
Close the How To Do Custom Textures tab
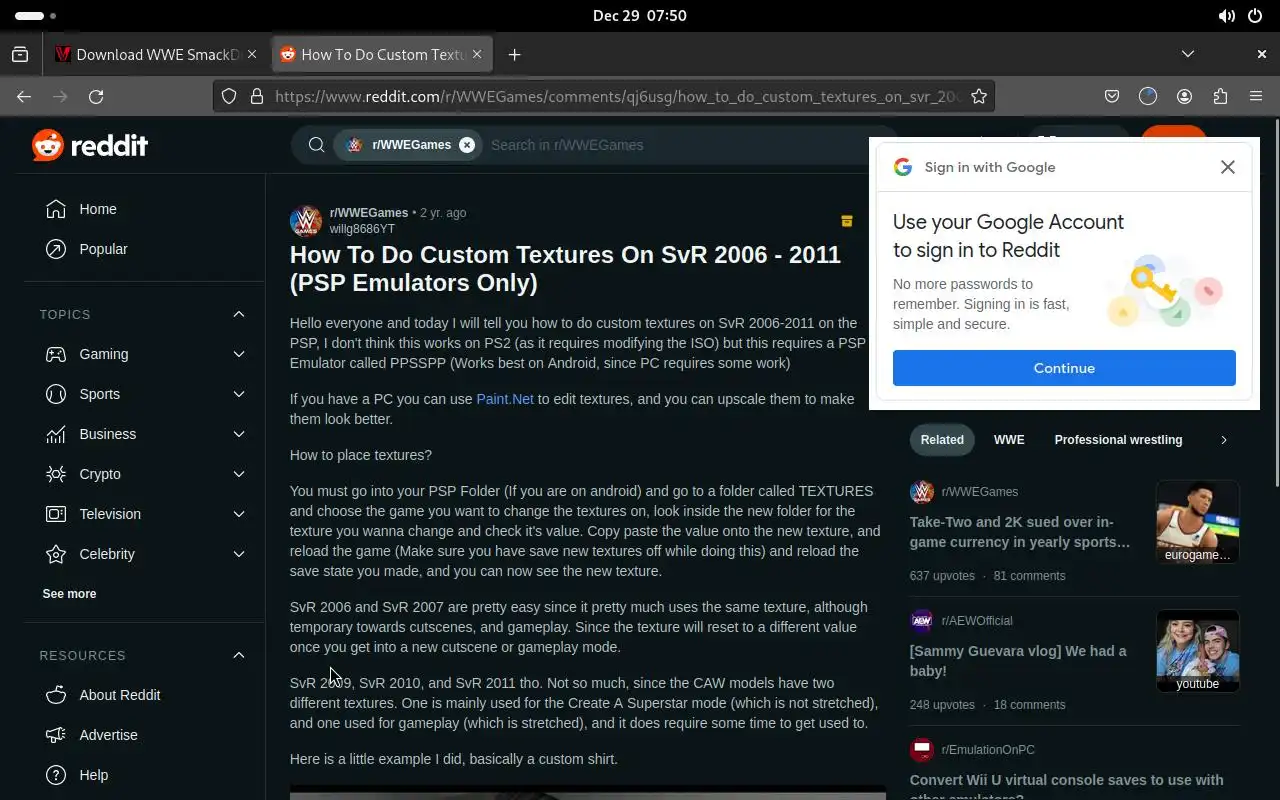[x=477, y=55]
